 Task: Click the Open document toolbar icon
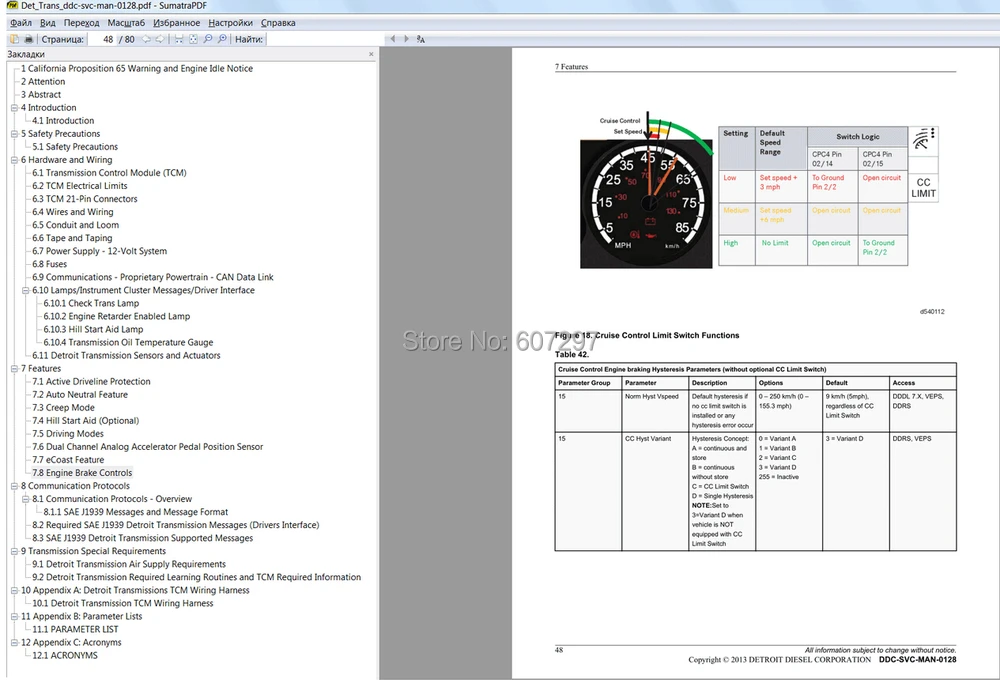point(14,39)
